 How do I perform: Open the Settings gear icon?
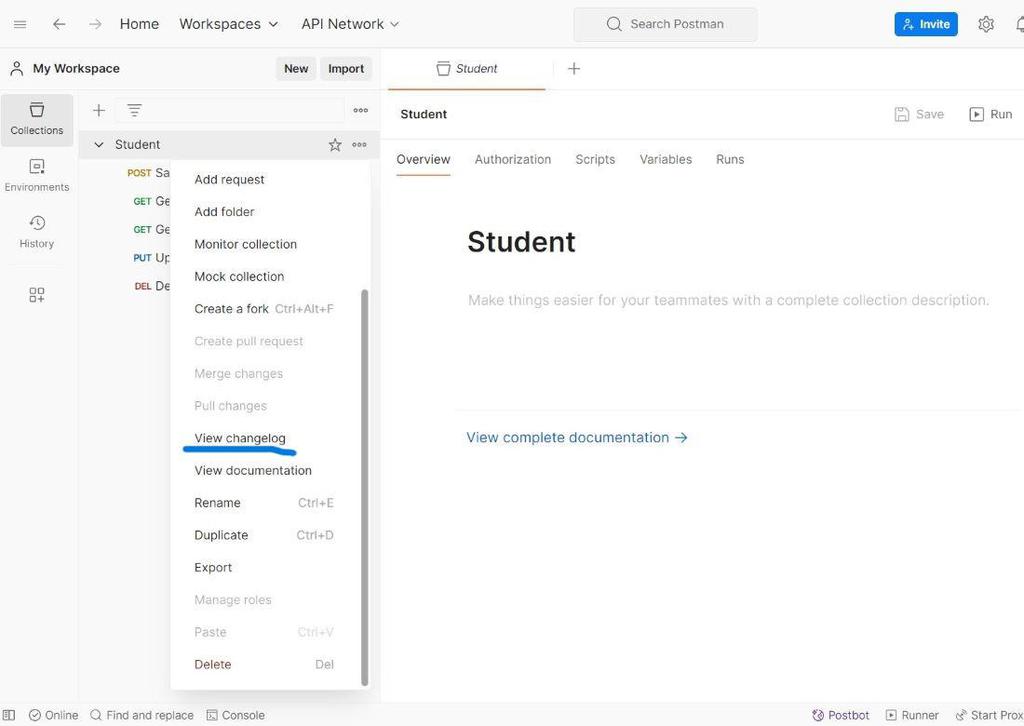(986, 24)
